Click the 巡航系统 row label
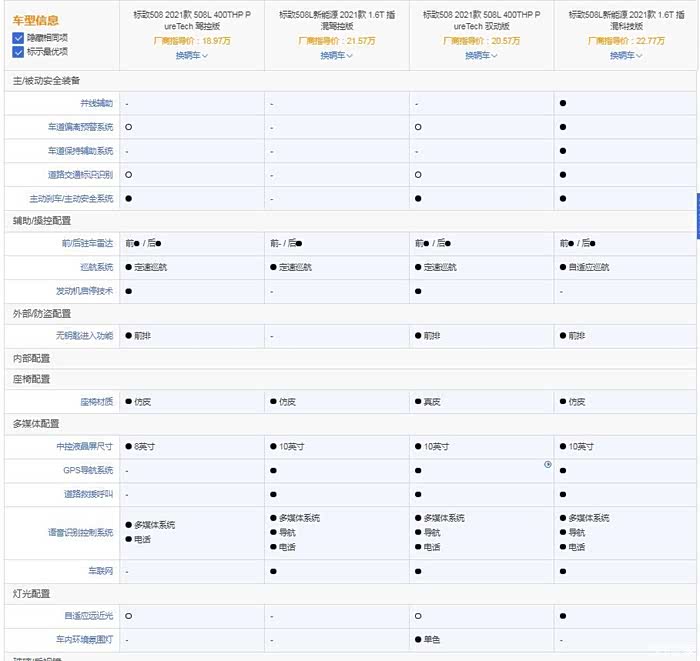This screenshot has height=661, width=700. (96, 267)
